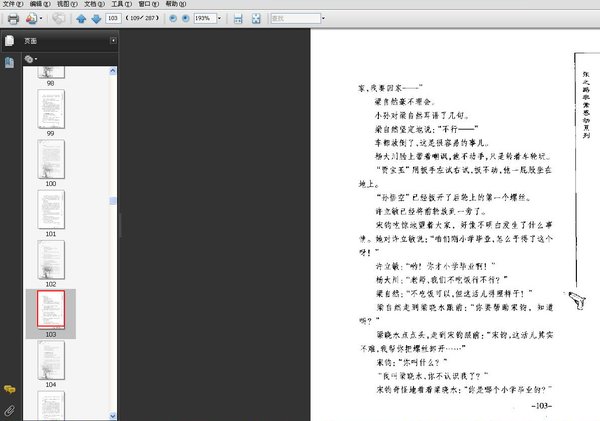Open the thumbnail options gear dropdown
Screen dimensions: 600x421
tap(32, 59)
